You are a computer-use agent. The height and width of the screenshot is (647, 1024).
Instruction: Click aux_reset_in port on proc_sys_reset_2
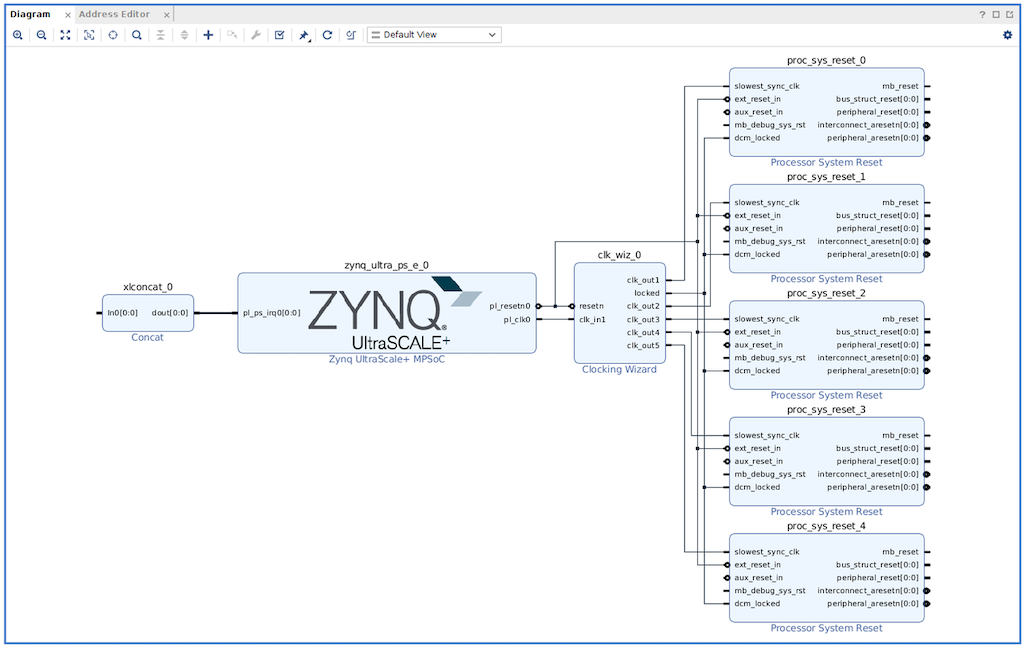click(x=758, y=345)
